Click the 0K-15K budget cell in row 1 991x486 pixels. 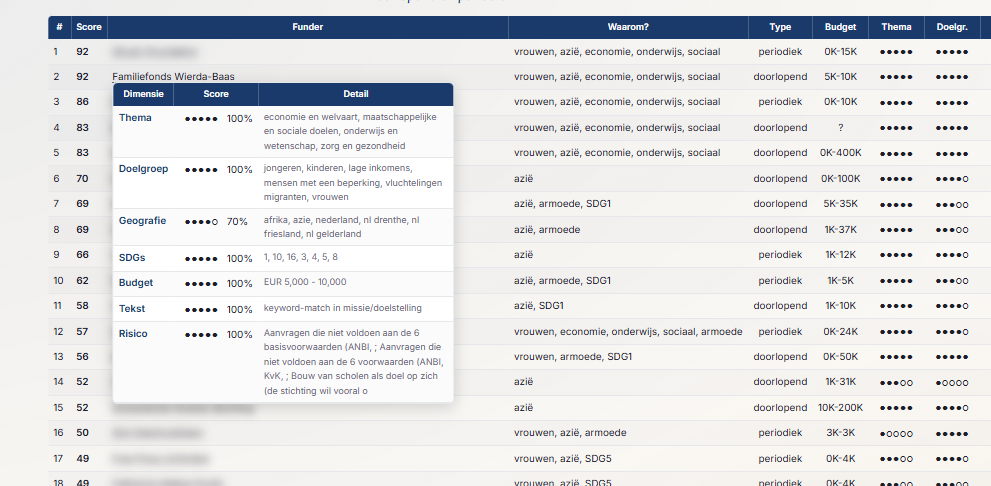[x=841, y=52]
